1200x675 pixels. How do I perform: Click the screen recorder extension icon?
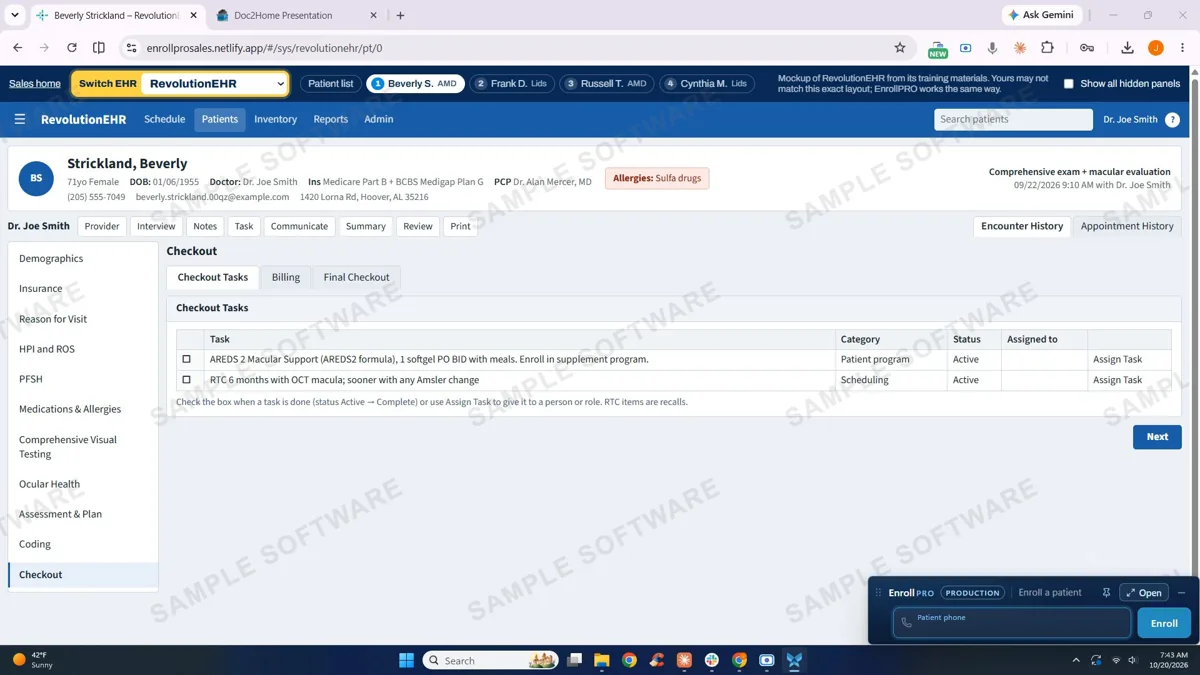pyautogui.click(x=965, y=48)
